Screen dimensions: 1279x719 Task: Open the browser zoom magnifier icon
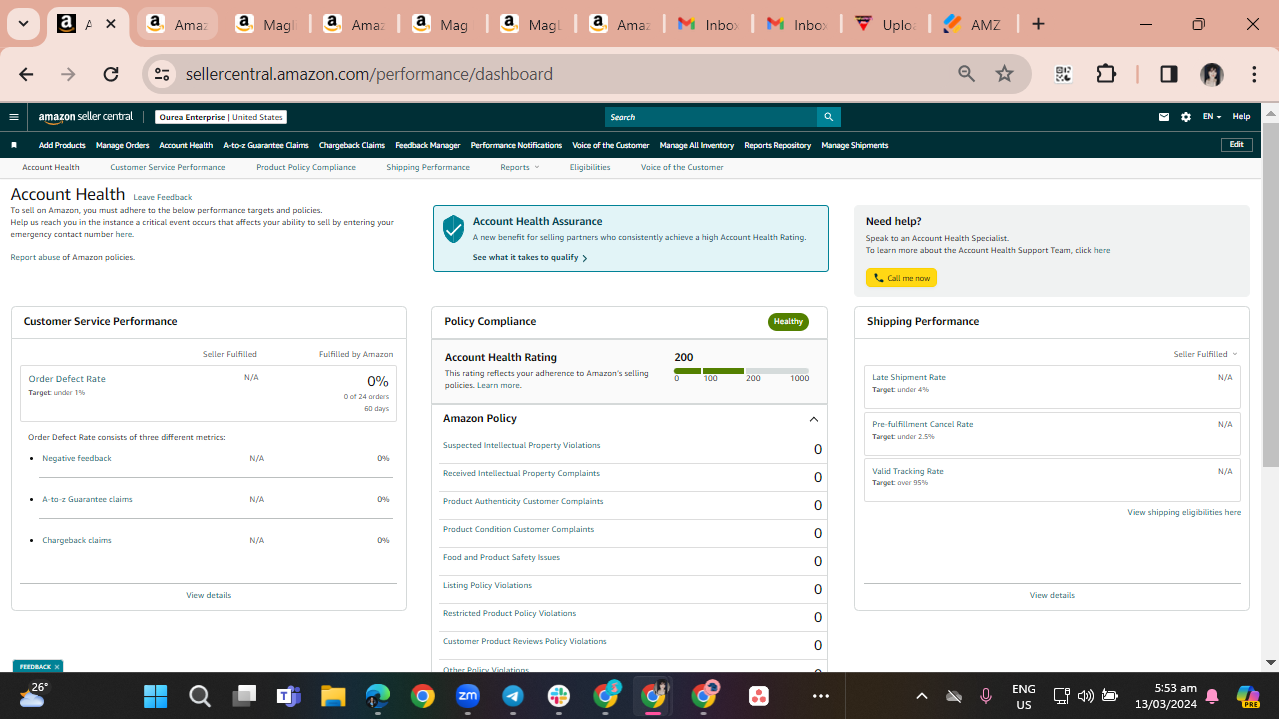tap(966, 74)
